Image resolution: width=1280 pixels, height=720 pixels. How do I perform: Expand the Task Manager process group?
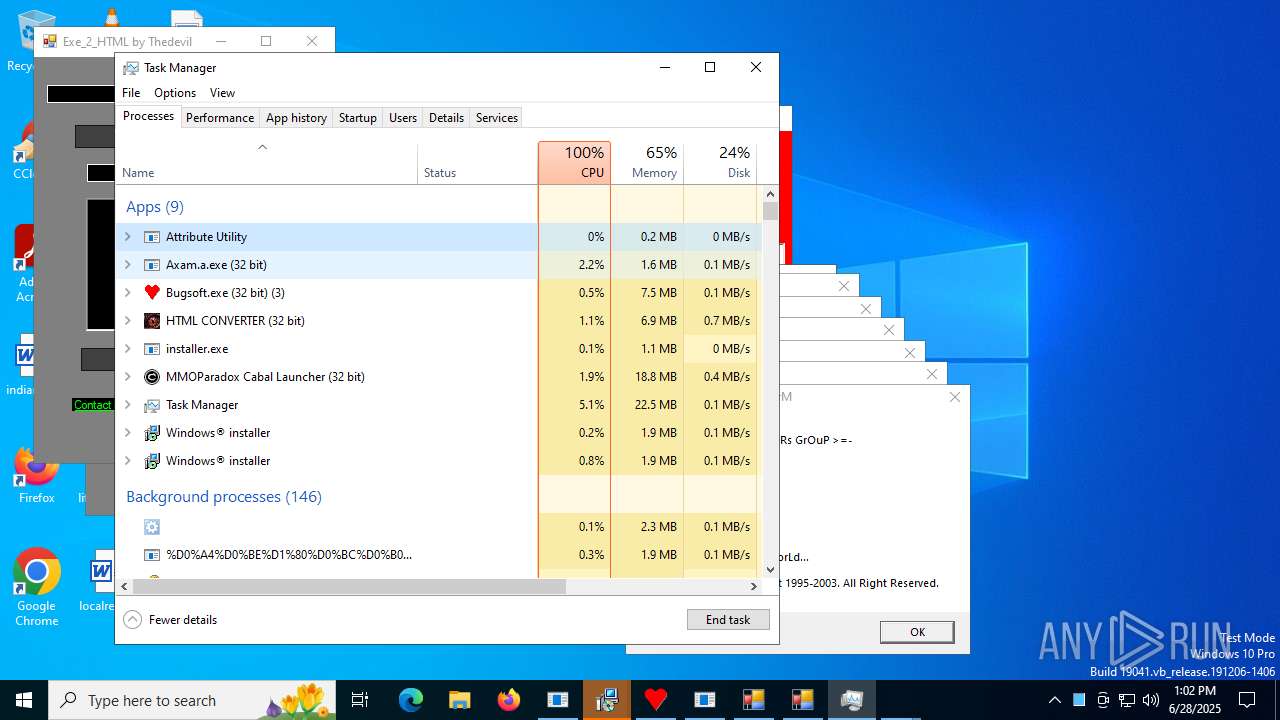pos(127,405)
